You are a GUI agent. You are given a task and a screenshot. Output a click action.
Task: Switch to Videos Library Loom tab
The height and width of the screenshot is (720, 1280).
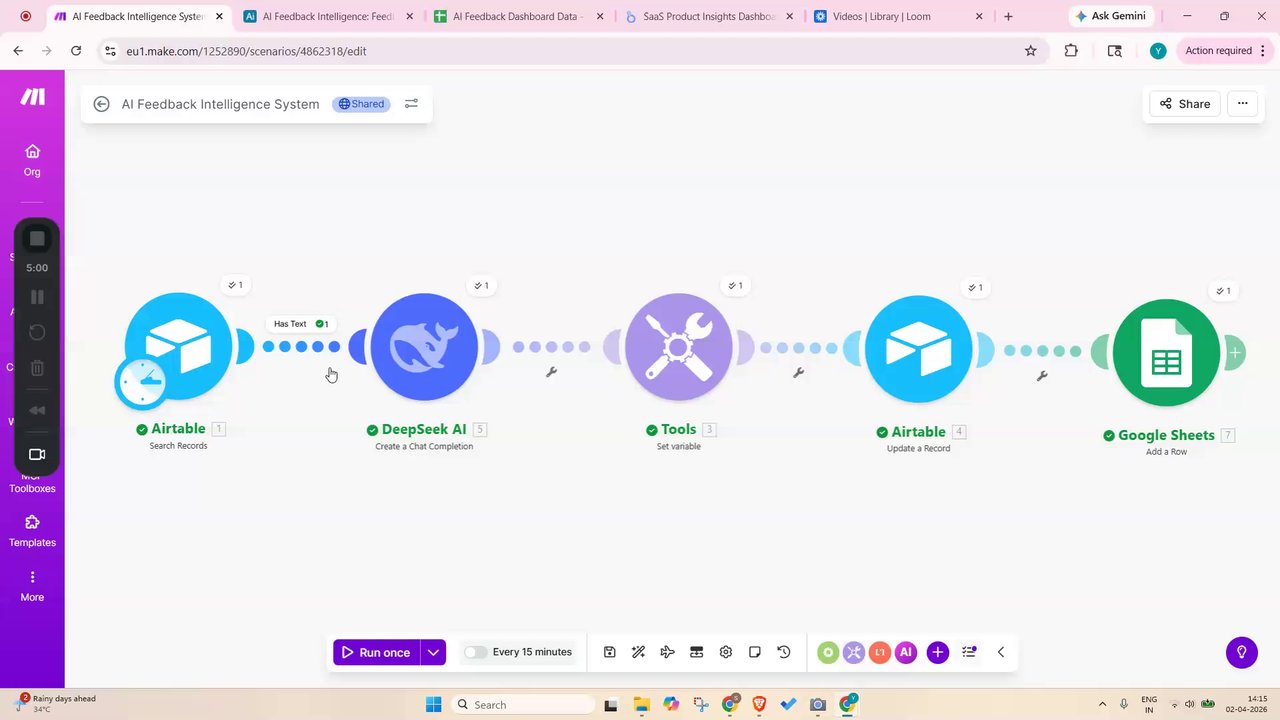pos(897,17)
